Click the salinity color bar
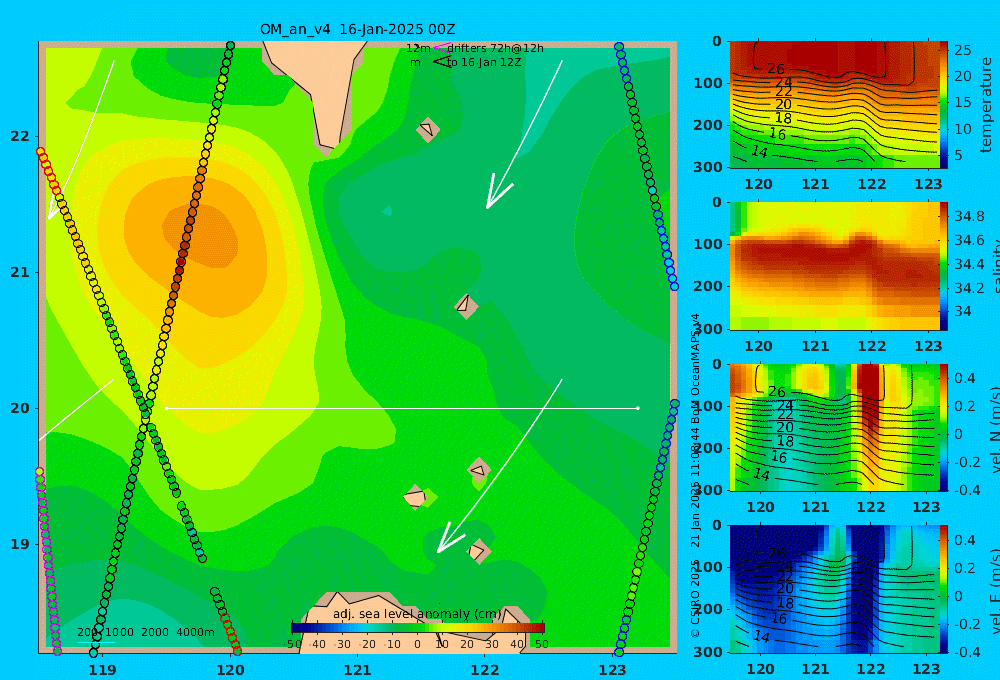 [x=944, y=266]
